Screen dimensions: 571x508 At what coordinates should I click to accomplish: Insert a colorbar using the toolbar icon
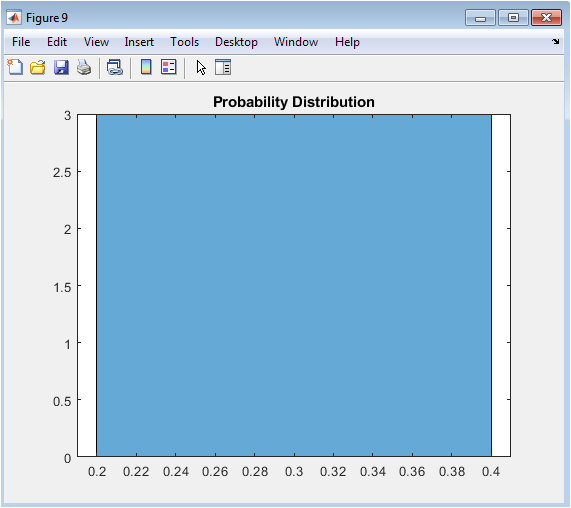(146, 67)
